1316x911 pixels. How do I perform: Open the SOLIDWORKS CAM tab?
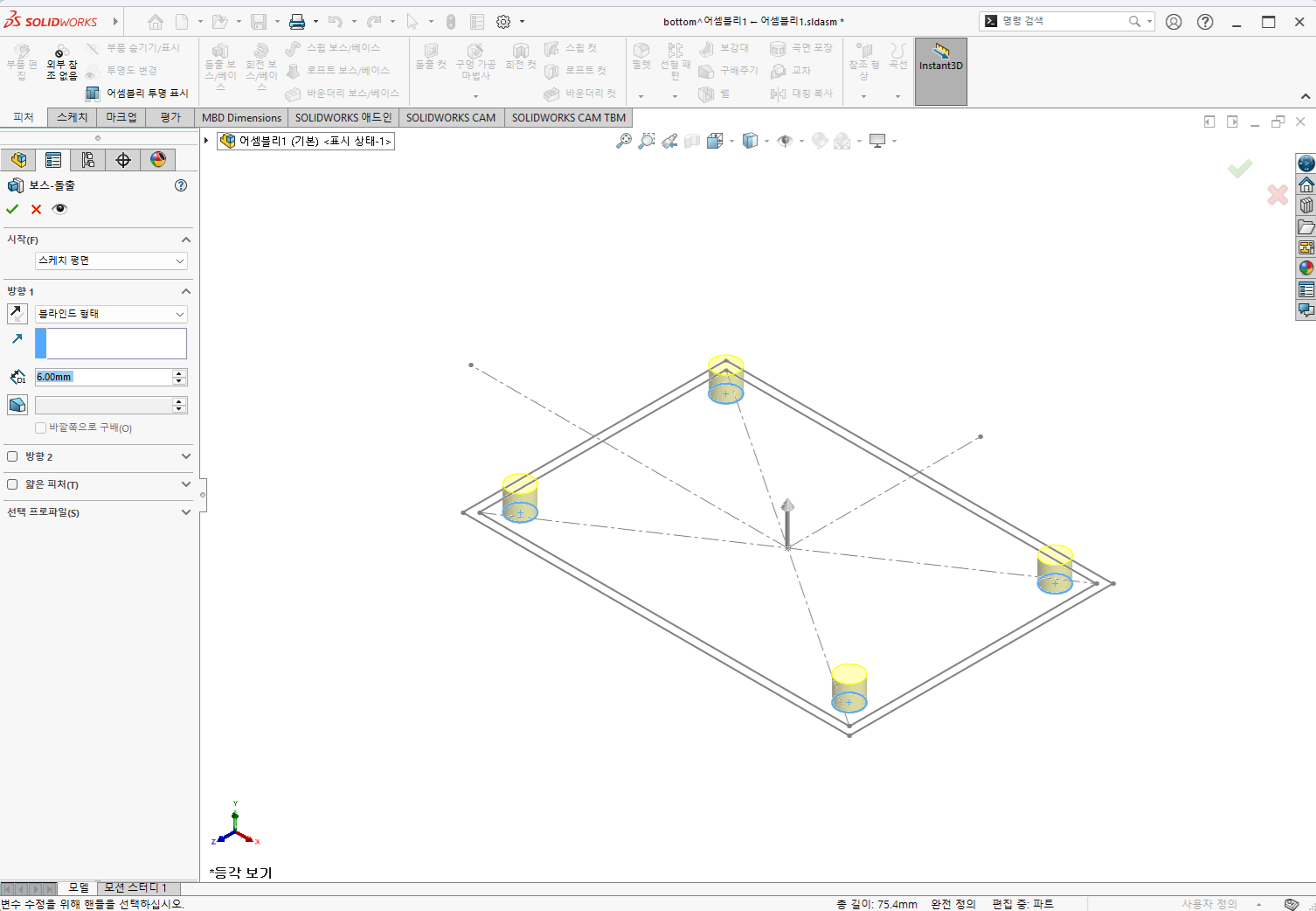click(450, 117)
